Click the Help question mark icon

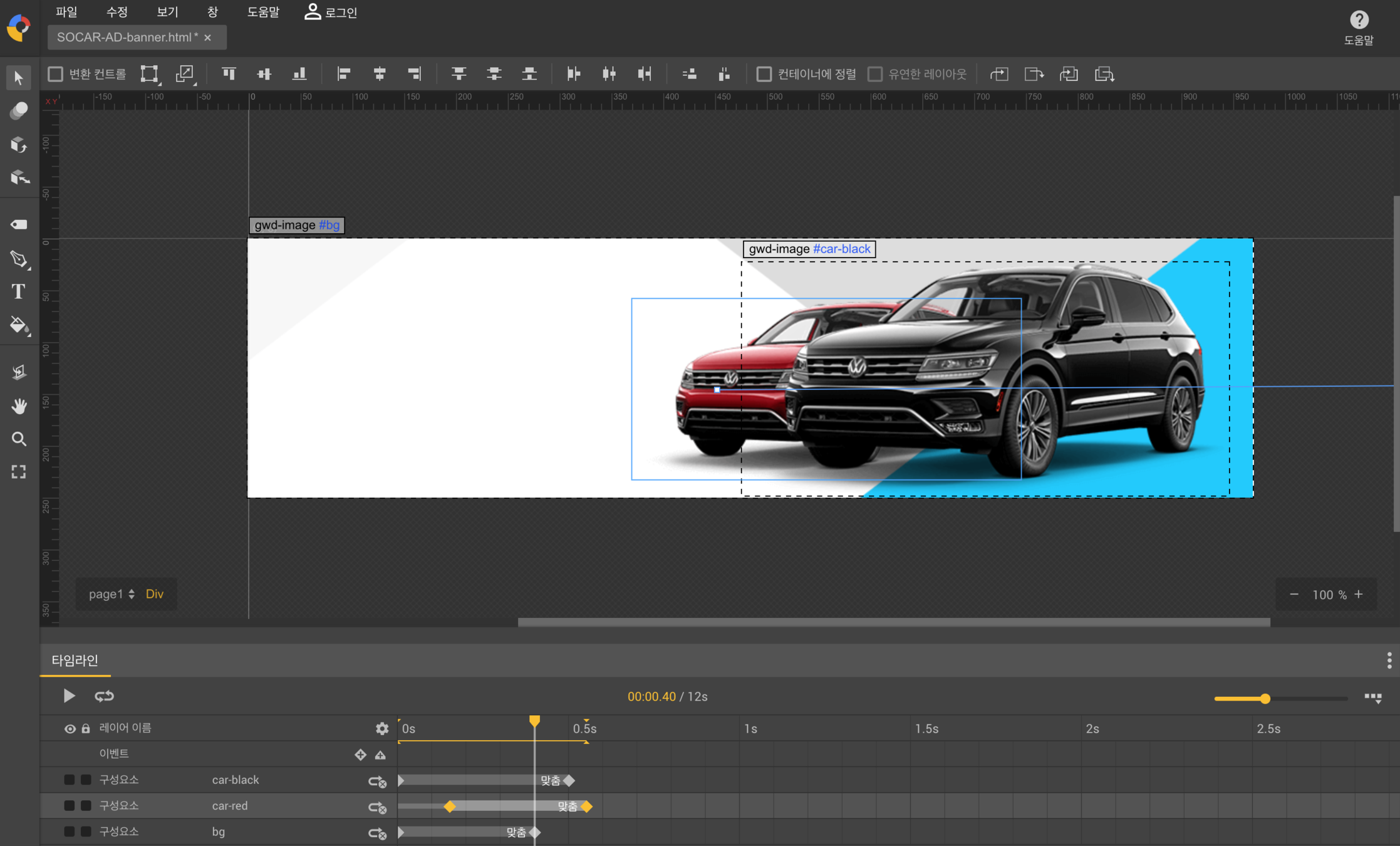pyautogui.click(x=1359, y=20)
